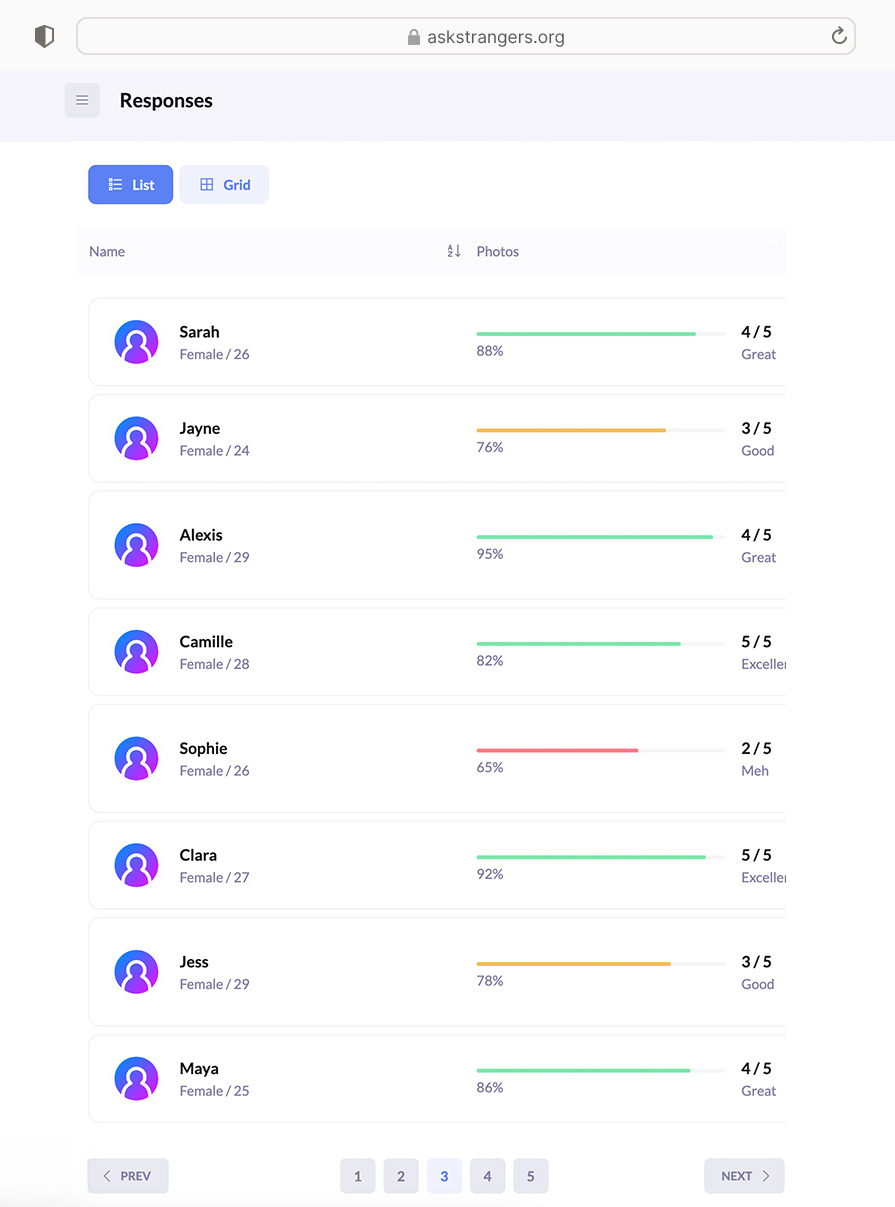Go to the next page with NEXT
The image size is (895, 1207).
click(x=744, y=1176)
